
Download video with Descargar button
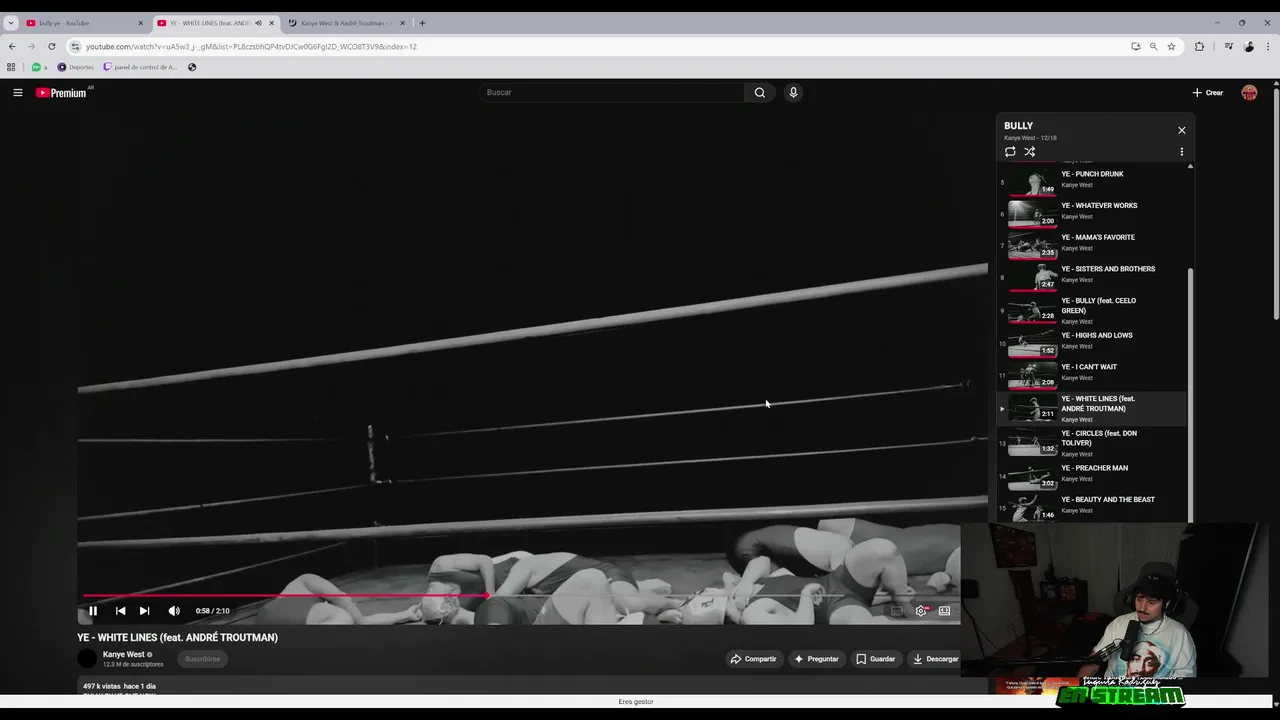tap(935, 659)
